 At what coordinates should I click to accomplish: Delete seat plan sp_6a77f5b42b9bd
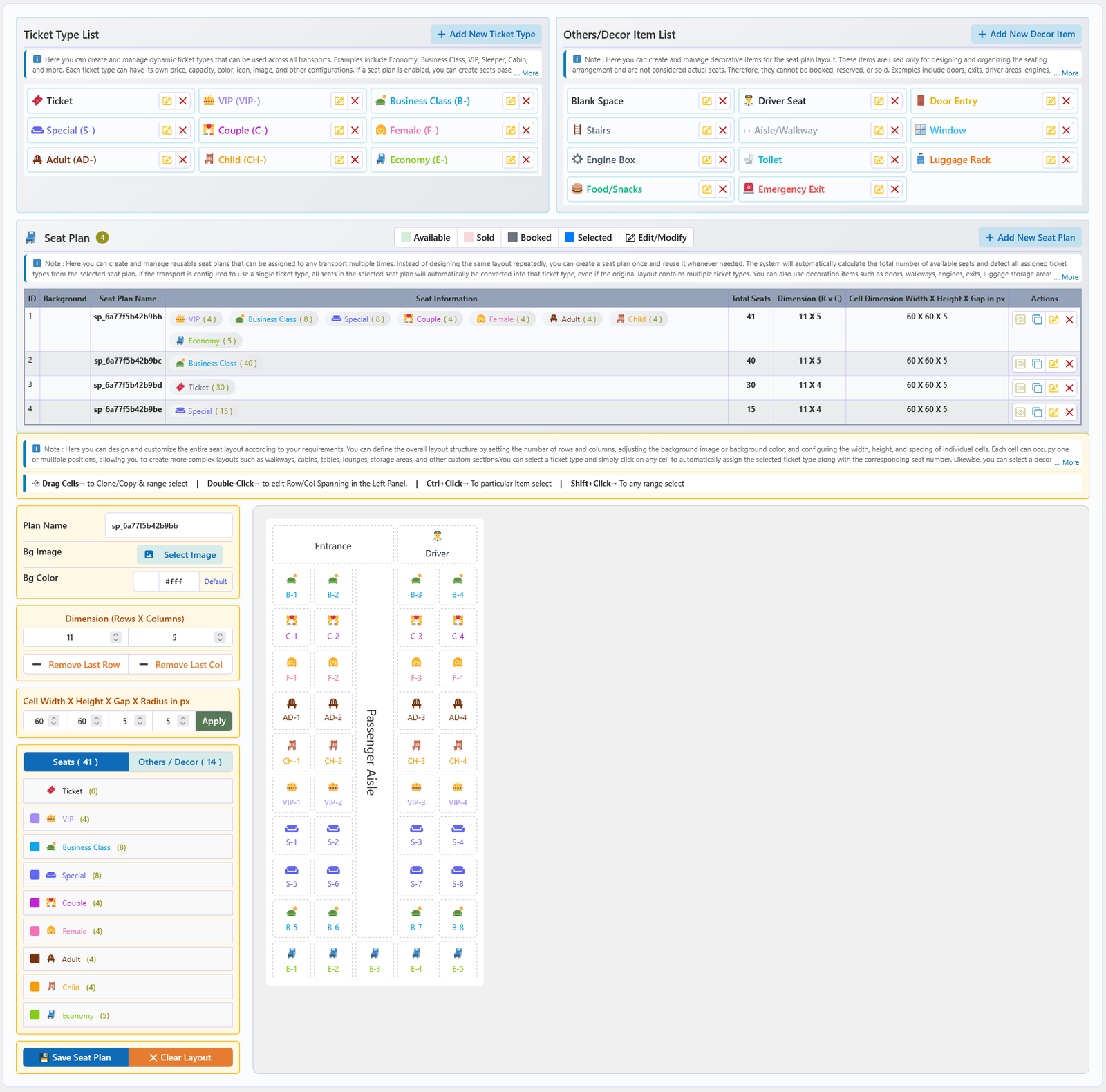tap(1069, 388)
